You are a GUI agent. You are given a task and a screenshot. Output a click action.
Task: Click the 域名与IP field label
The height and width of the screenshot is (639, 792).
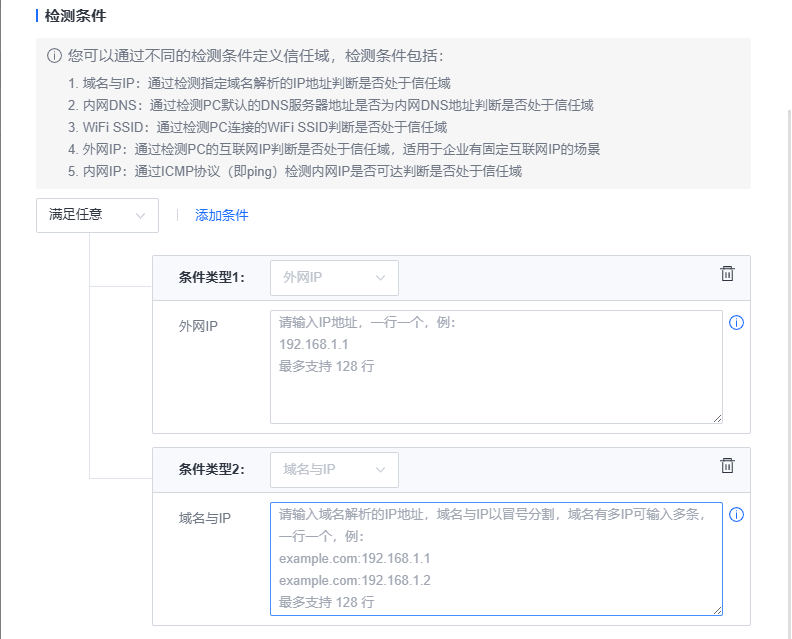(x=204, y=518)
